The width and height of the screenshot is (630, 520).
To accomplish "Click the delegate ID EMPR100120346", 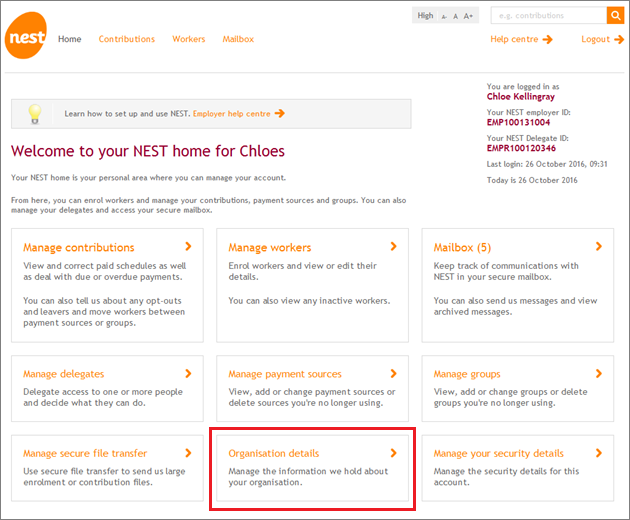I will click(521, 148).
